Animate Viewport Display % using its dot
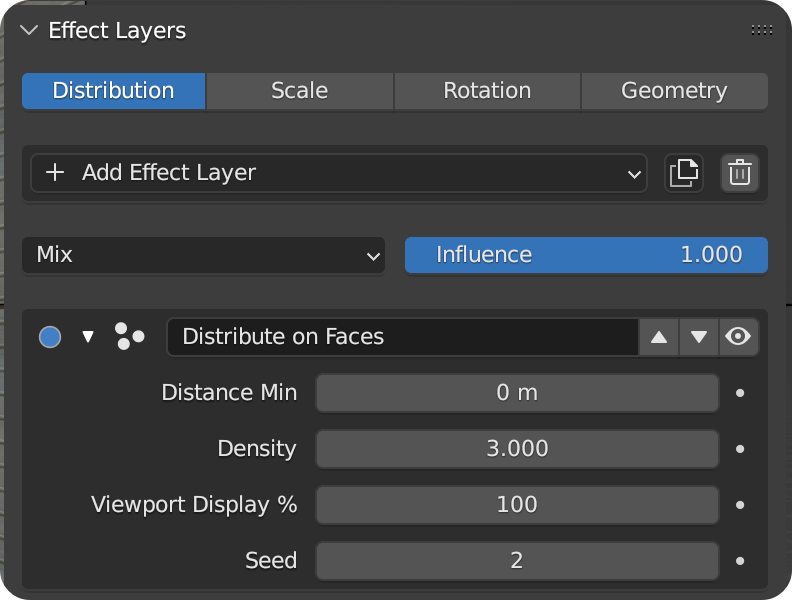The width and height of the screenshot is (792, 600). click(740, 505)
